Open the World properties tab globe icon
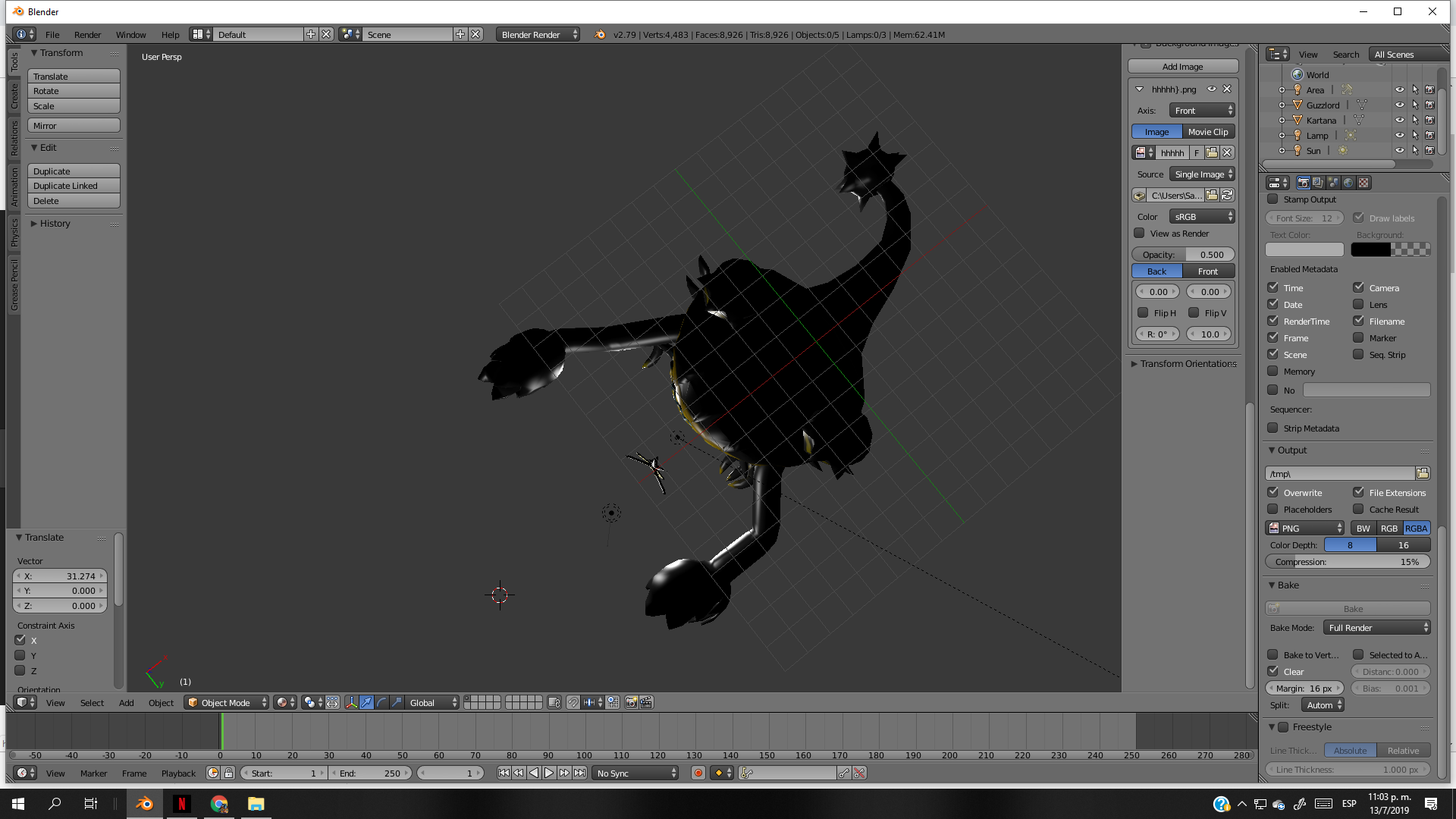Image resolution: width=1456 pixels, height=819 pixels. click(x=1348, y=182)
